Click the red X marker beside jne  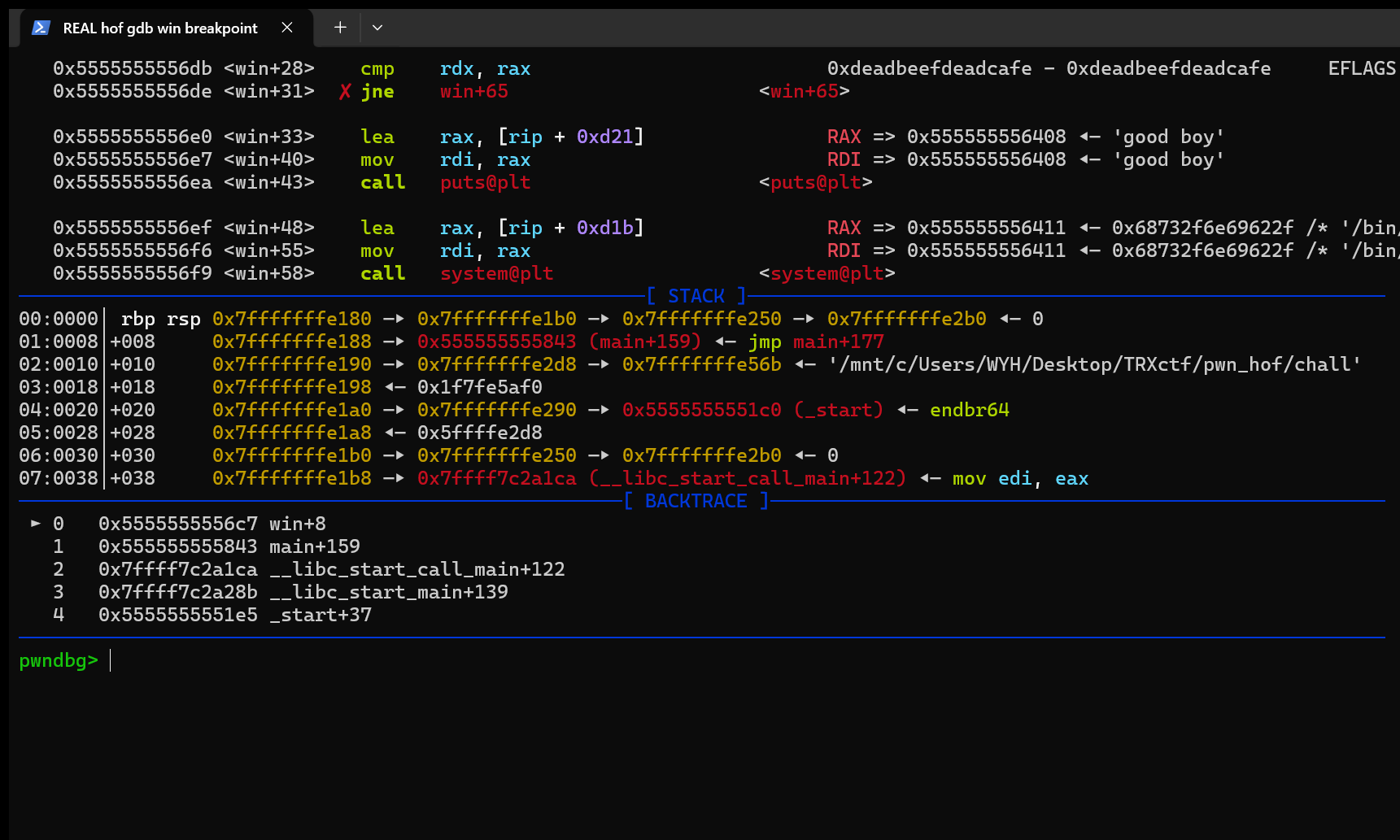coord(345,92)
